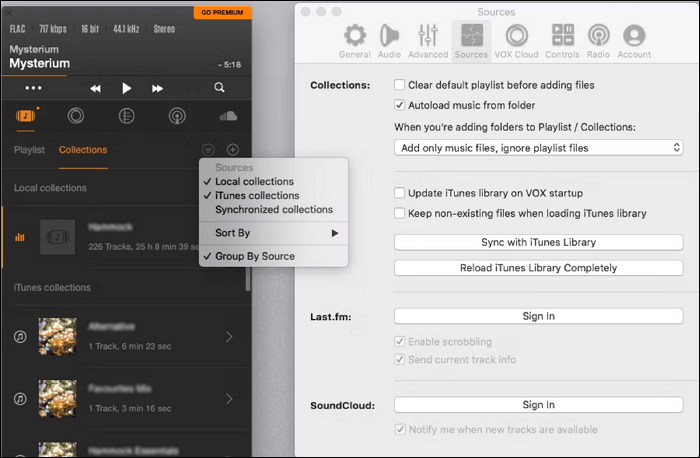Open the Advanced preferences pane
This screenshot has width=700, height=458.
coord(428,40)
